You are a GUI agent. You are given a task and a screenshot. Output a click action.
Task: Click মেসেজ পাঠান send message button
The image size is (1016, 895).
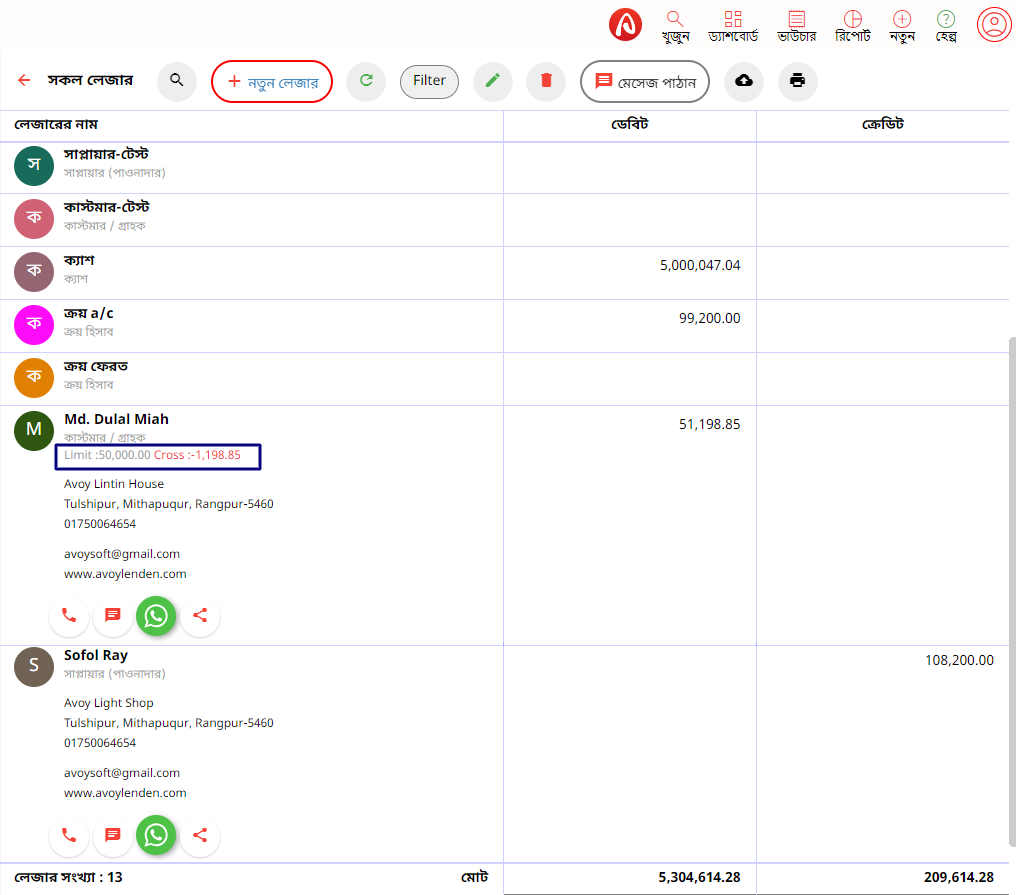pyautogui.click(x=645, y=82)
